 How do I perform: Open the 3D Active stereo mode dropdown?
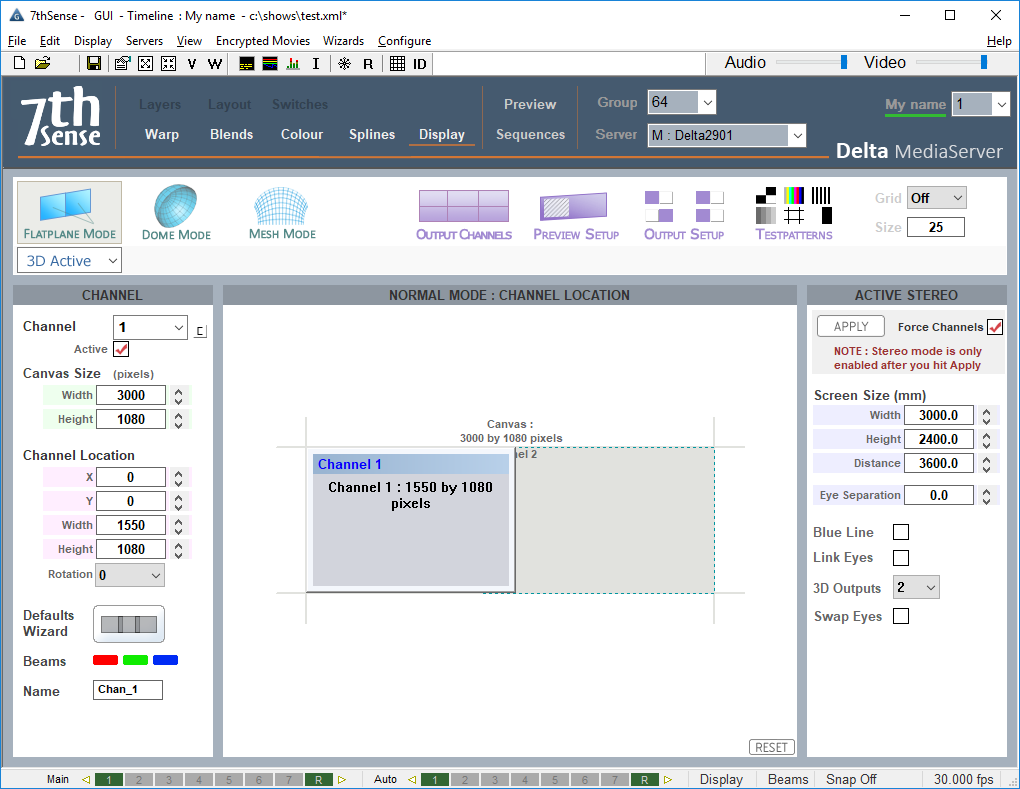tap(70, 261)
